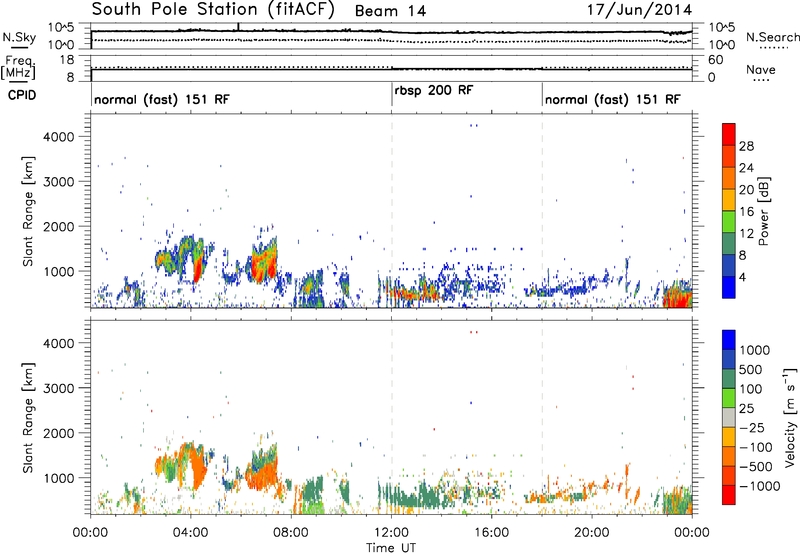Click the 'South Pole Station (fitACF)' title
This screenshot has width=800, height=554.
click(x=213, y=10)
